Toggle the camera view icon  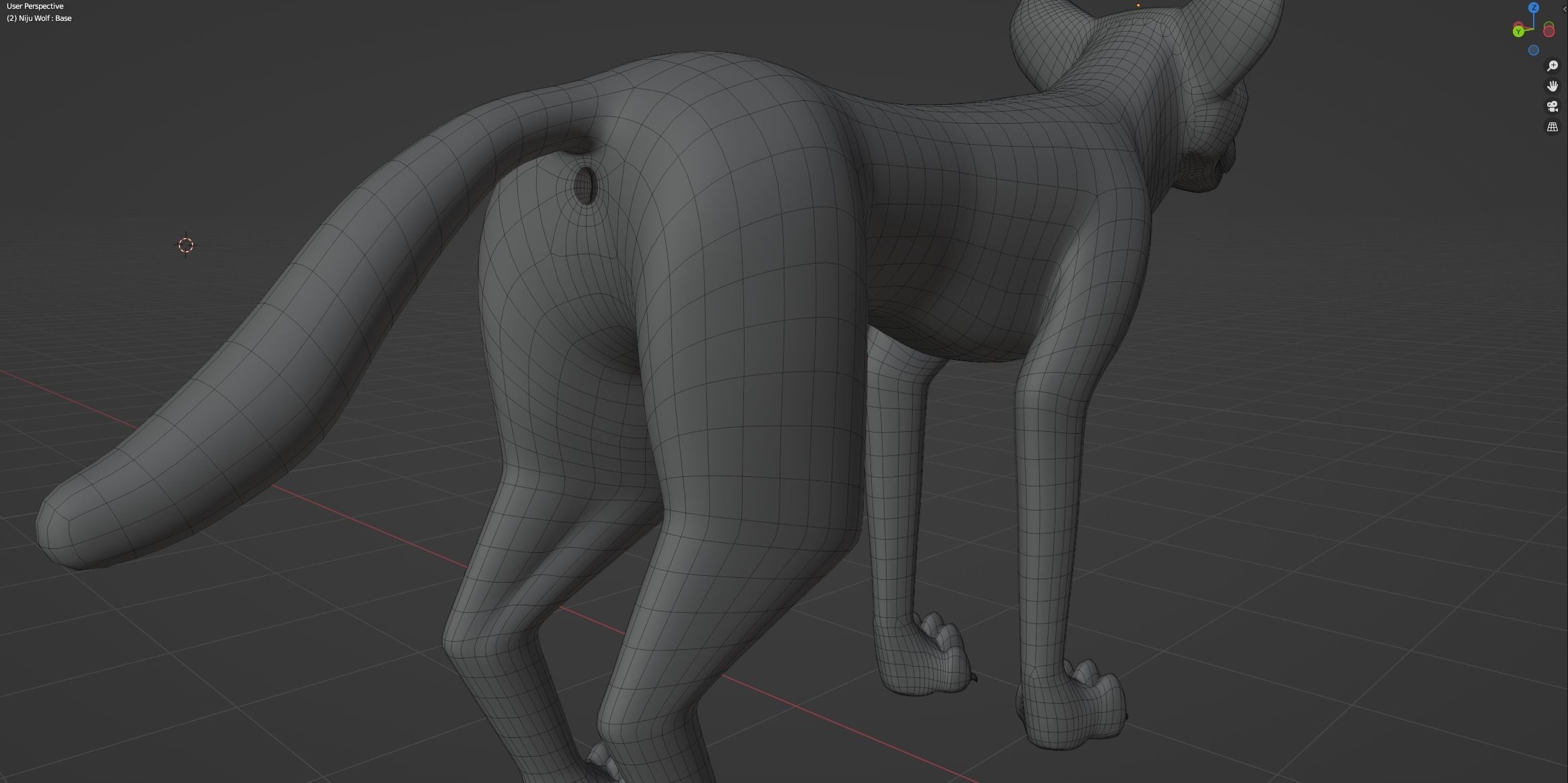click(x=1553, y=106)
